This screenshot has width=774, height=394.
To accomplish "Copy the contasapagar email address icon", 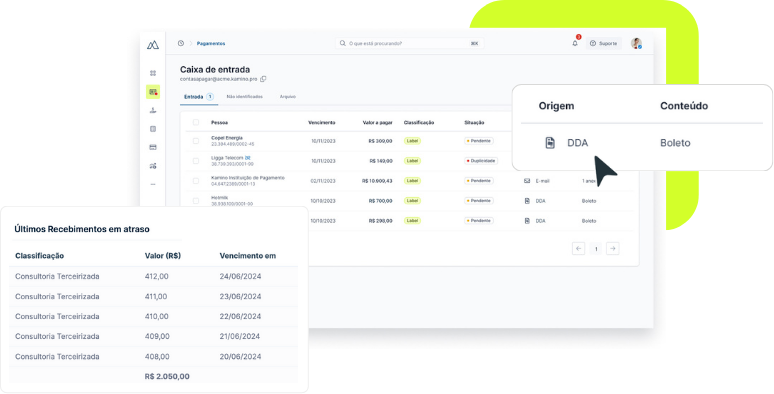I will (x=263, y=79).
